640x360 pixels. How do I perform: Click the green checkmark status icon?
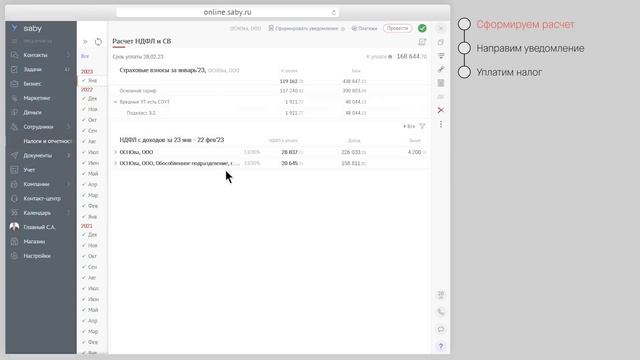pos(422,28)
